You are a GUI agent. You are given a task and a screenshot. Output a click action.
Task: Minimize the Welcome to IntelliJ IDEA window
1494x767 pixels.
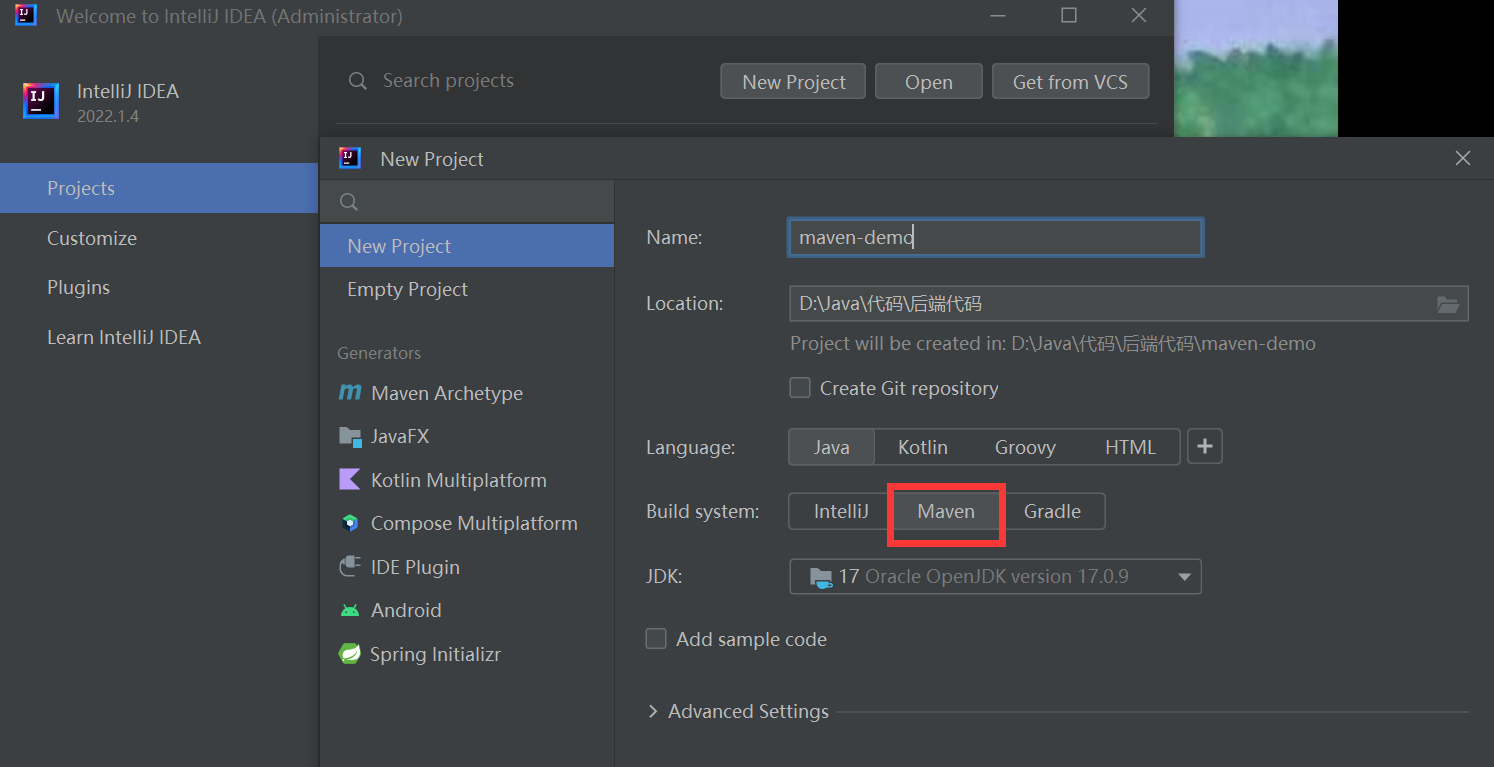[x=999, y=15]
